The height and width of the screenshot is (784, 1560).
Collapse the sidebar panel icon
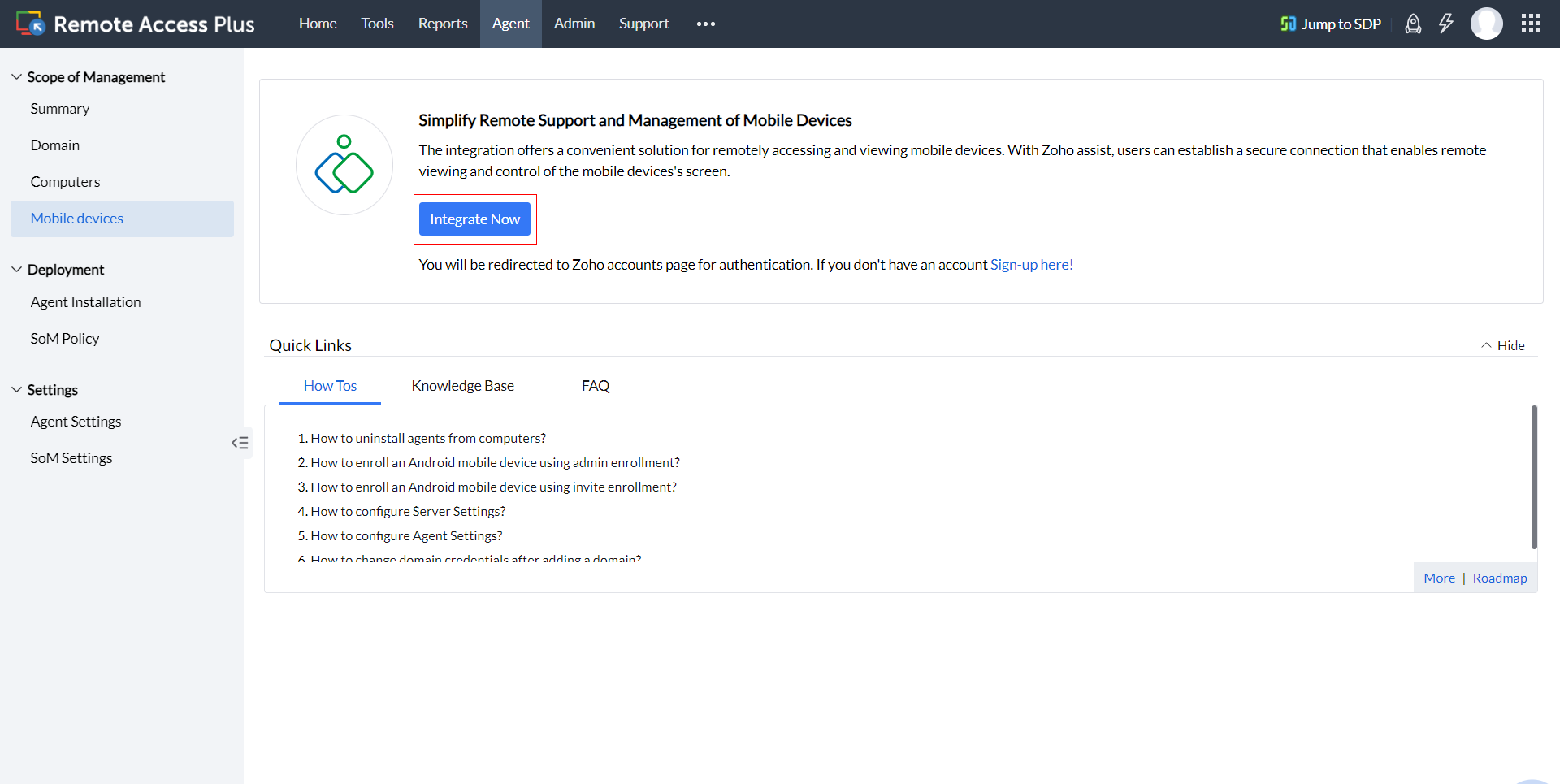point(240,443)
